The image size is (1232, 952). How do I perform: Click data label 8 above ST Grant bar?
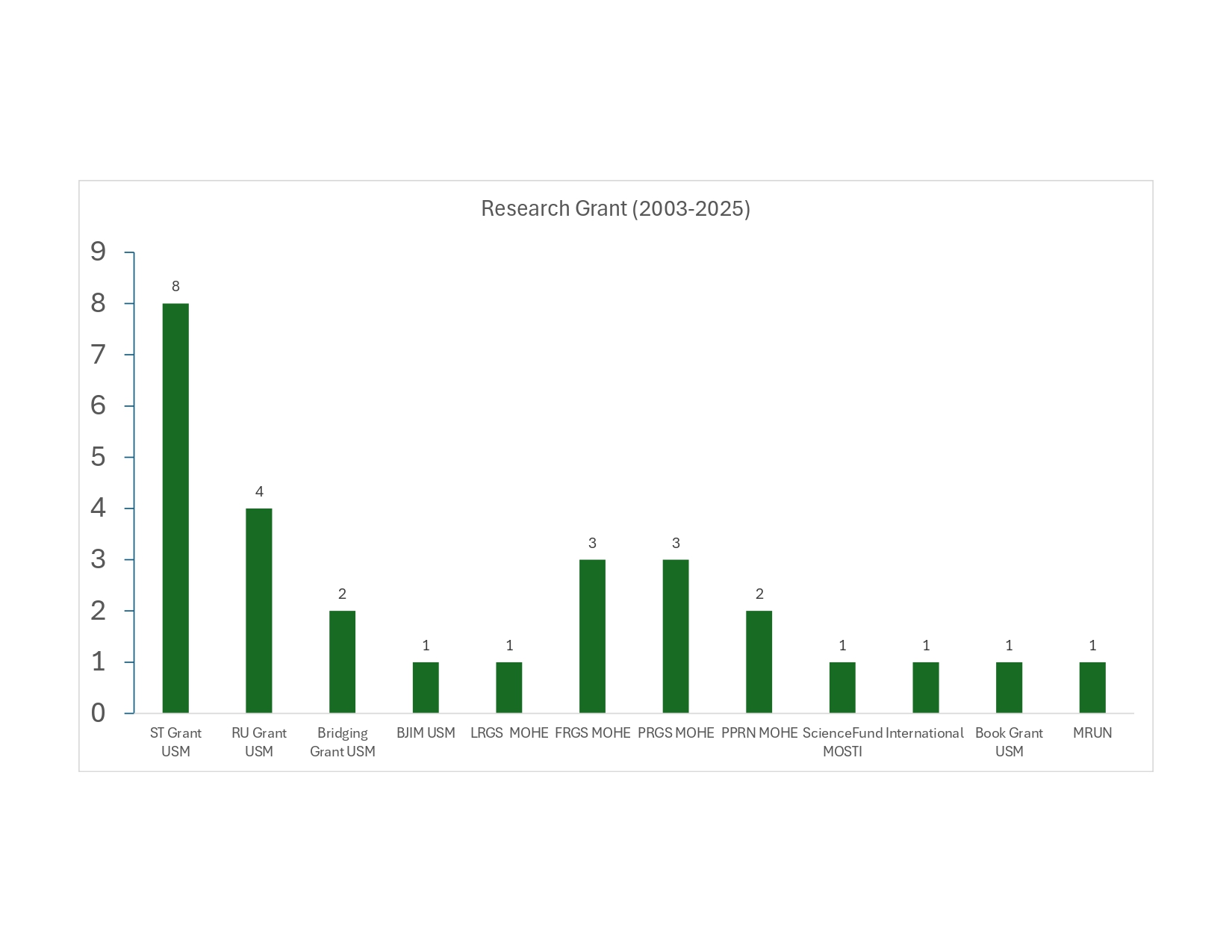pyautogui.click(x=175, y=286)
